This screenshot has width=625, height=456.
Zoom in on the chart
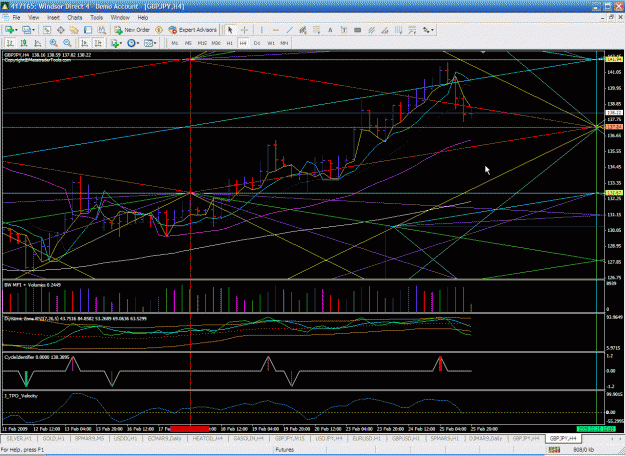click(53, 43)
